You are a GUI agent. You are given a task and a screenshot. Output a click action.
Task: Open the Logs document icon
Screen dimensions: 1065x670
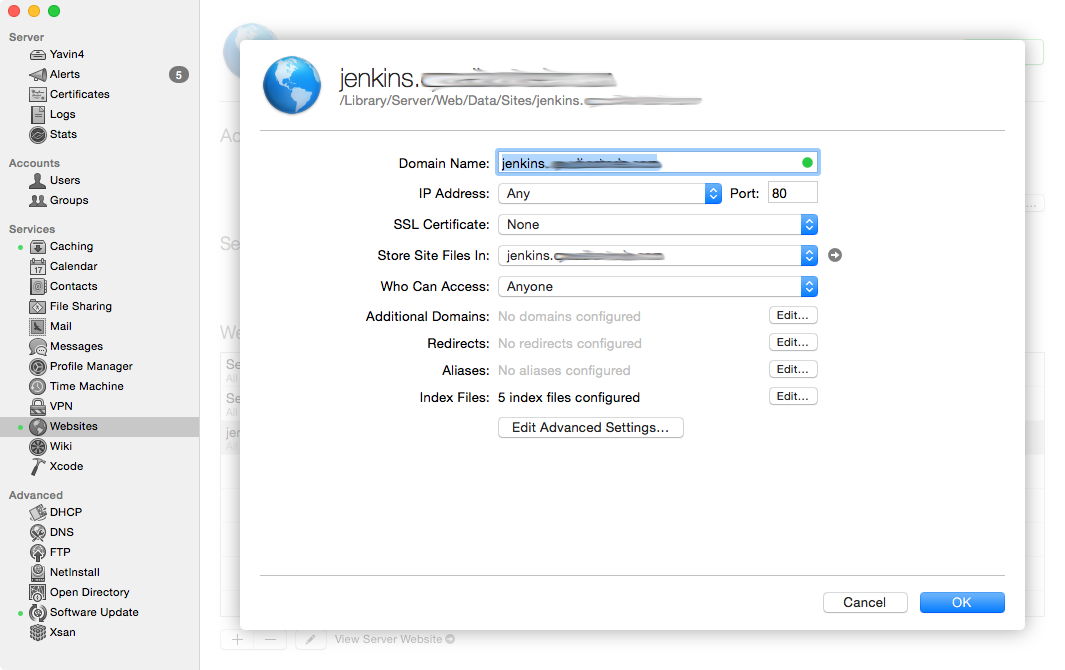(37, 114)
